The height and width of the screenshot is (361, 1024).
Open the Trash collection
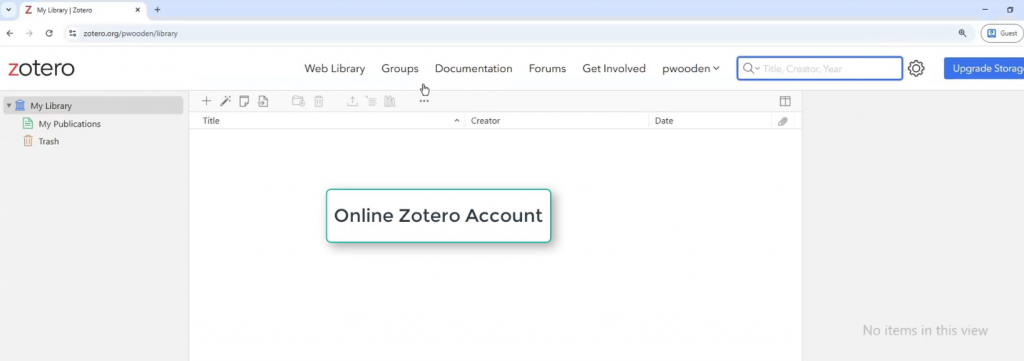(x=48, y=142)
